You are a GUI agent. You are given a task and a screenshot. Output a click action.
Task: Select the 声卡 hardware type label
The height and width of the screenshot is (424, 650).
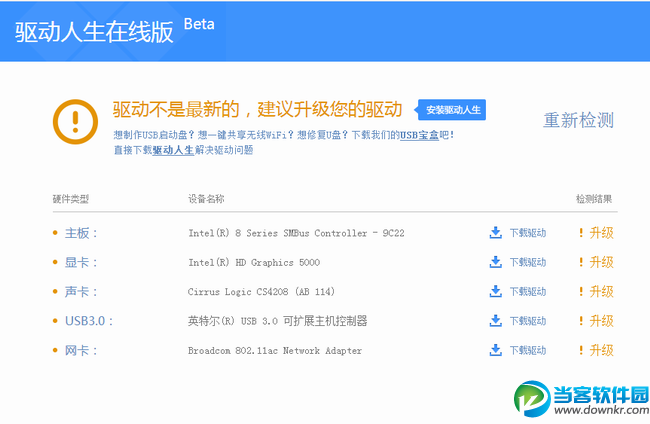pos(81,292)
